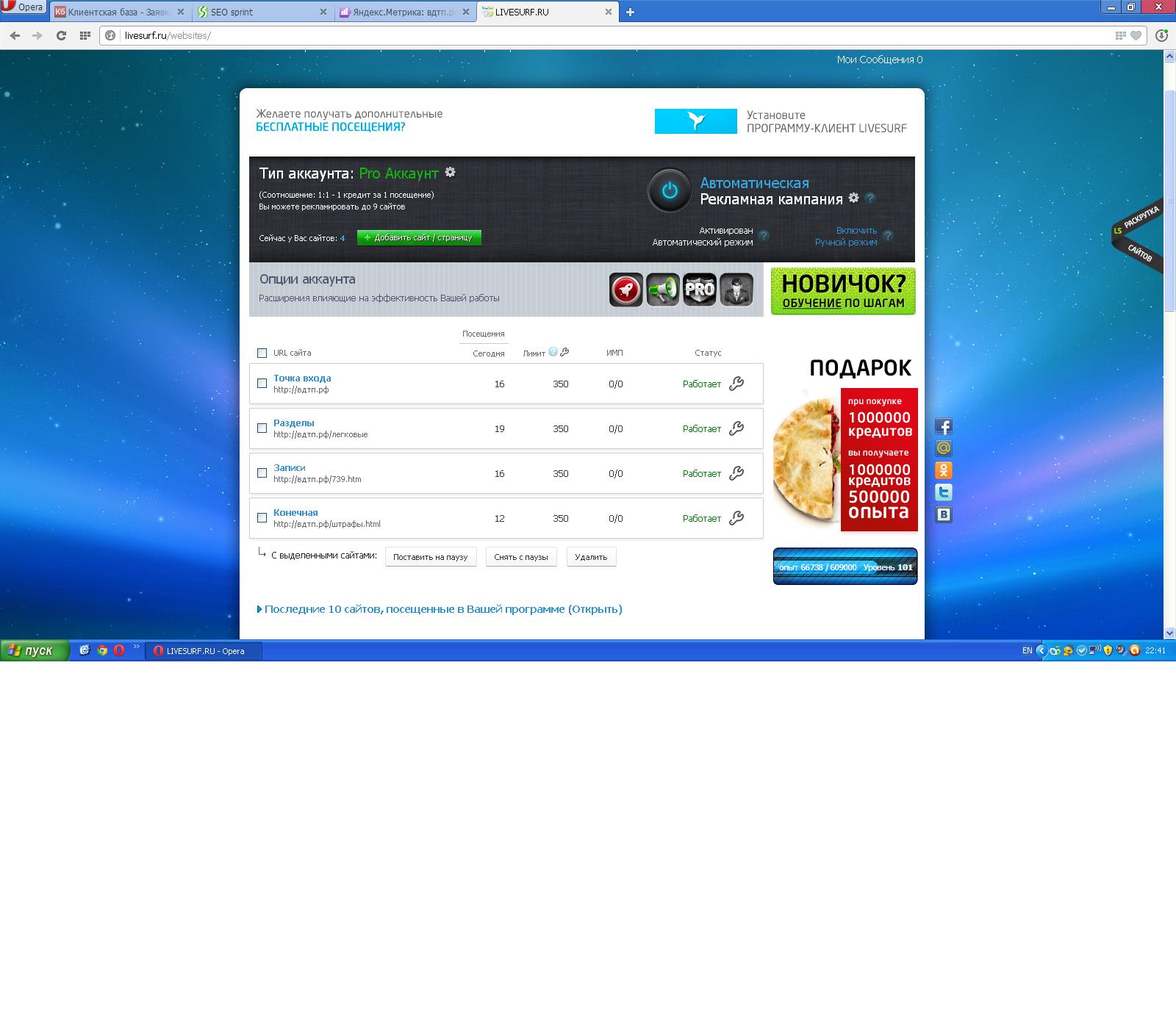Viewport: 1176px width, 1031px height.
Task: Share via VKontakte icon
Action: tap(944, 514)
